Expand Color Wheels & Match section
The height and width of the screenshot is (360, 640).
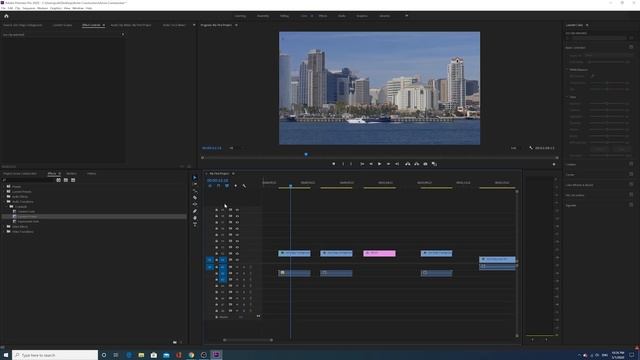(579, 185)
